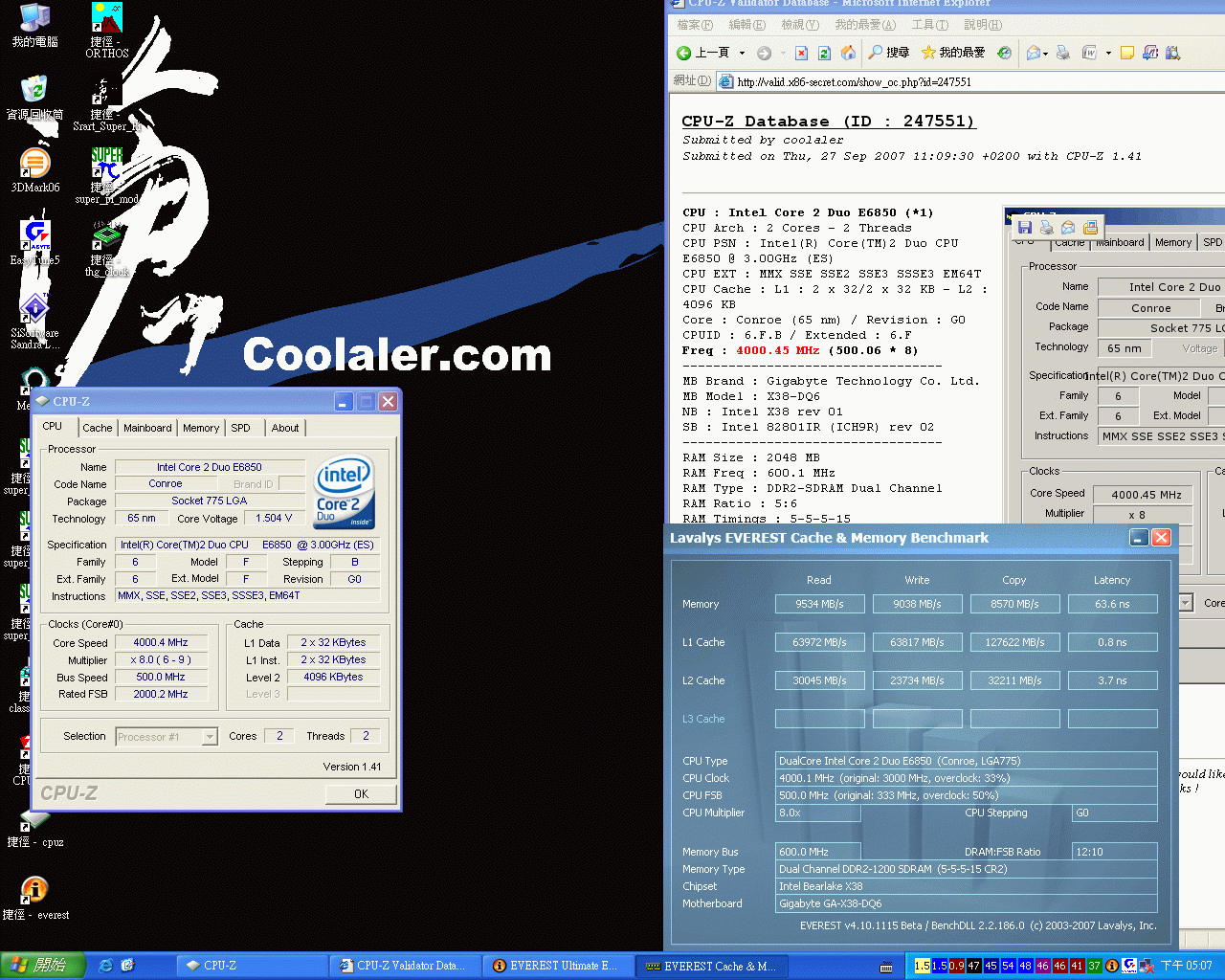Click the IE Print toolbar icon

tap(1062, 53)
